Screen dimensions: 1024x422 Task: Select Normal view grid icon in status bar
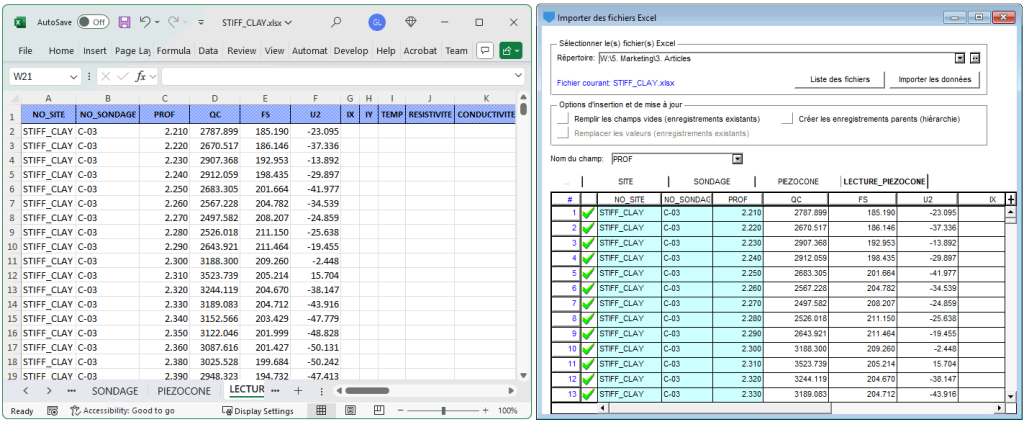321,410
